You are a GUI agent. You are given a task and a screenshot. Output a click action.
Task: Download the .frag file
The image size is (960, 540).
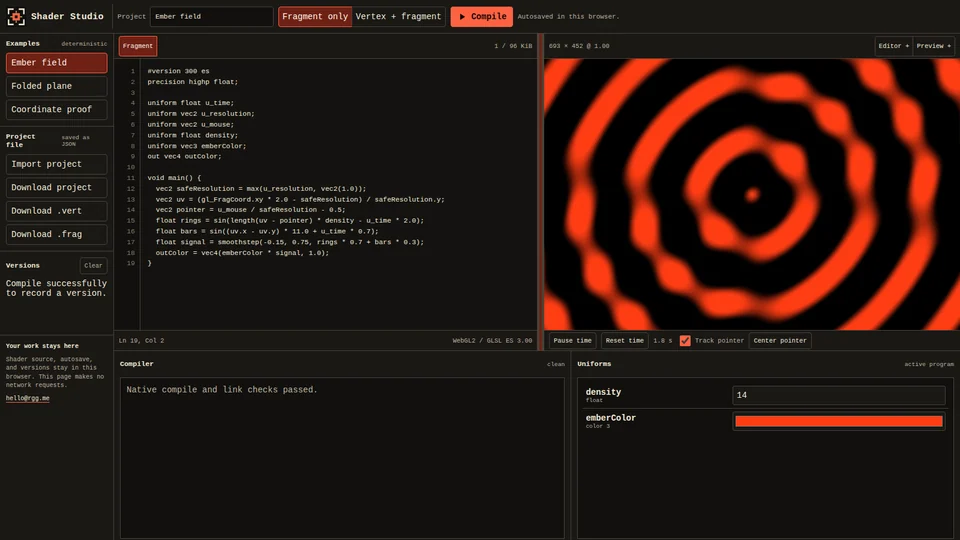coord(56,234)
